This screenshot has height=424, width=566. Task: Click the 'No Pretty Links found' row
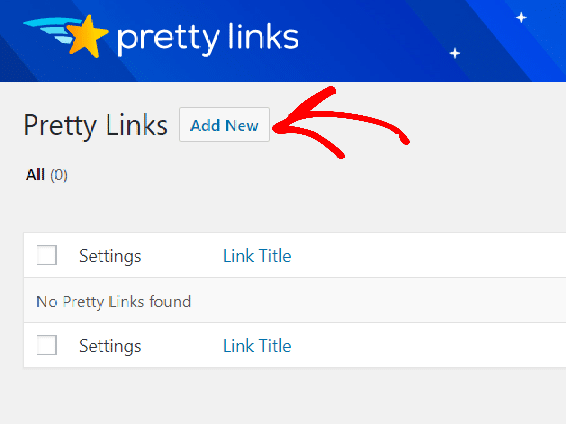coord(295,300)
